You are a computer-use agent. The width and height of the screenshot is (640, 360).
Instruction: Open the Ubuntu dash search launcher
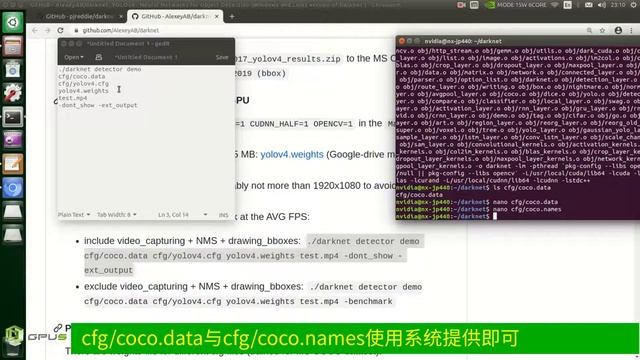point(13,22)
